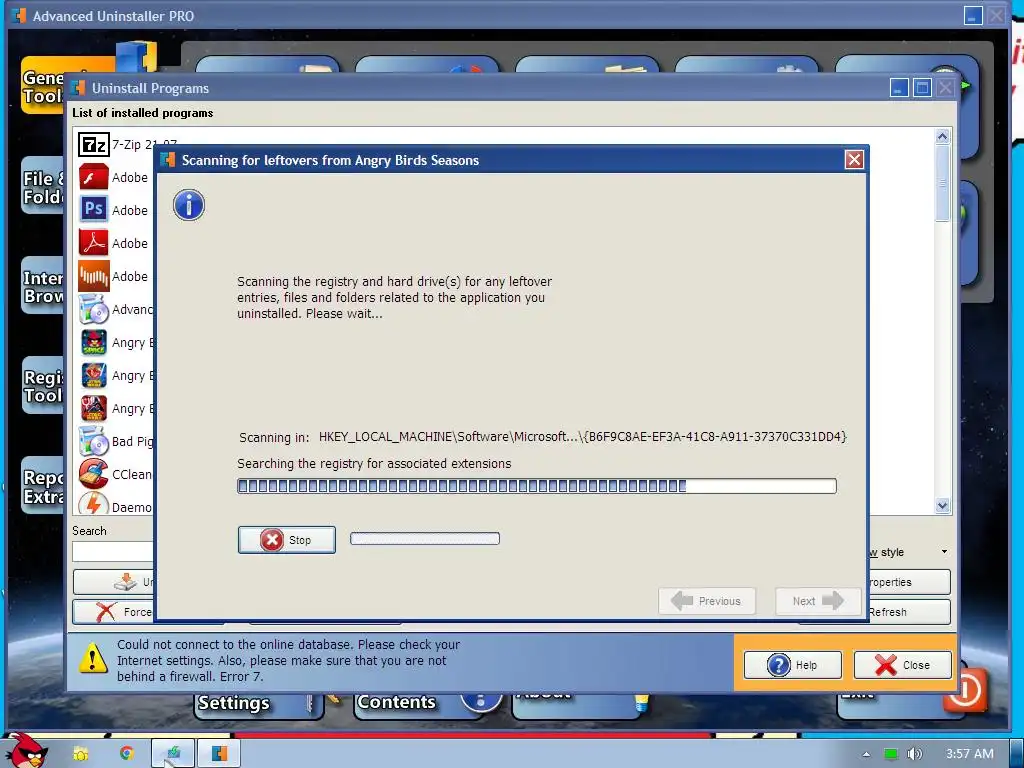Image resolution: width=1024 pixels, height=768 pixels.
Task: Open the yellow folder taskbar icon
Action: 81,754
